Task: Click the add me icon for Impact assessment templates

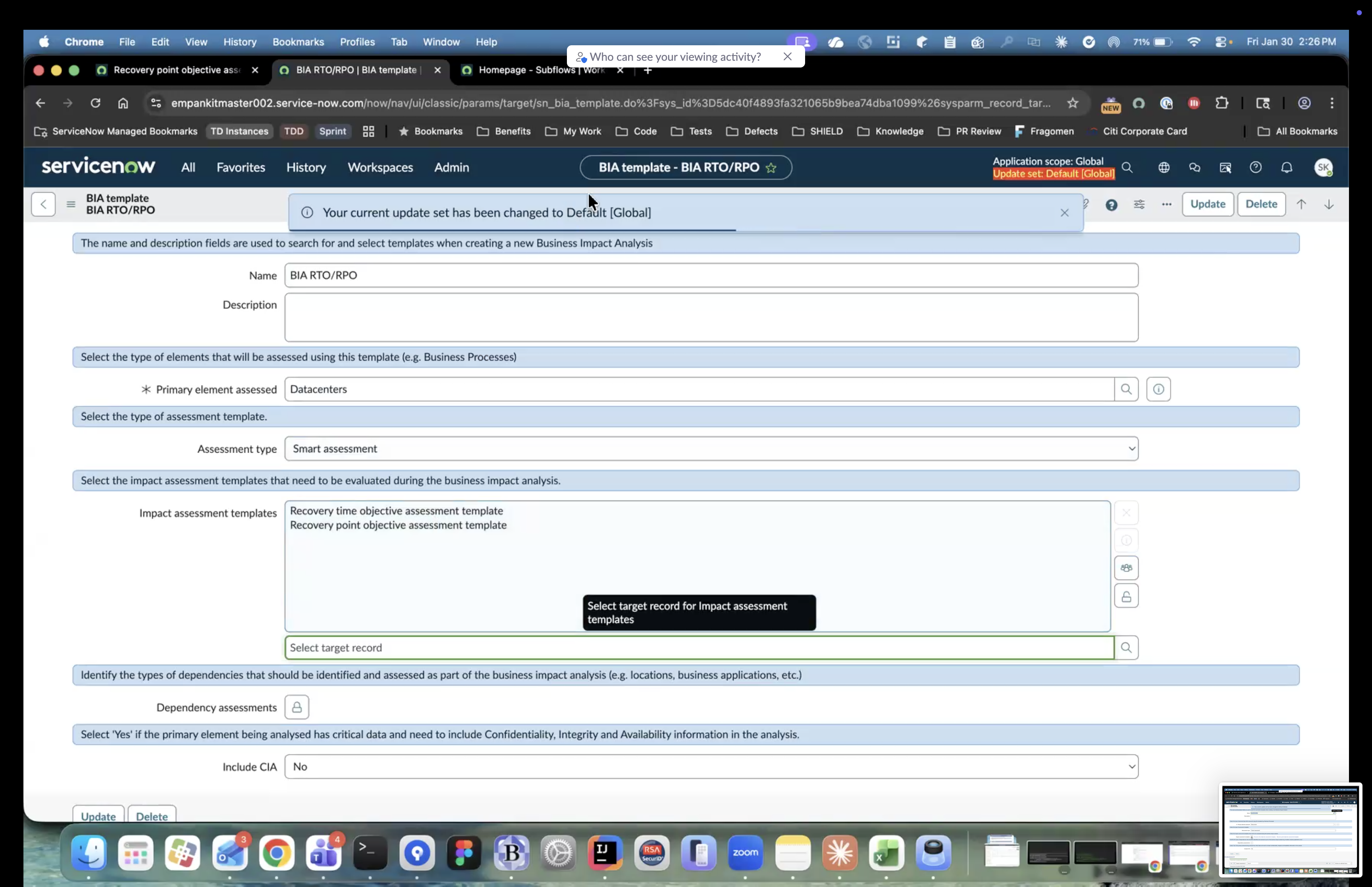Action: [1126, 568]
